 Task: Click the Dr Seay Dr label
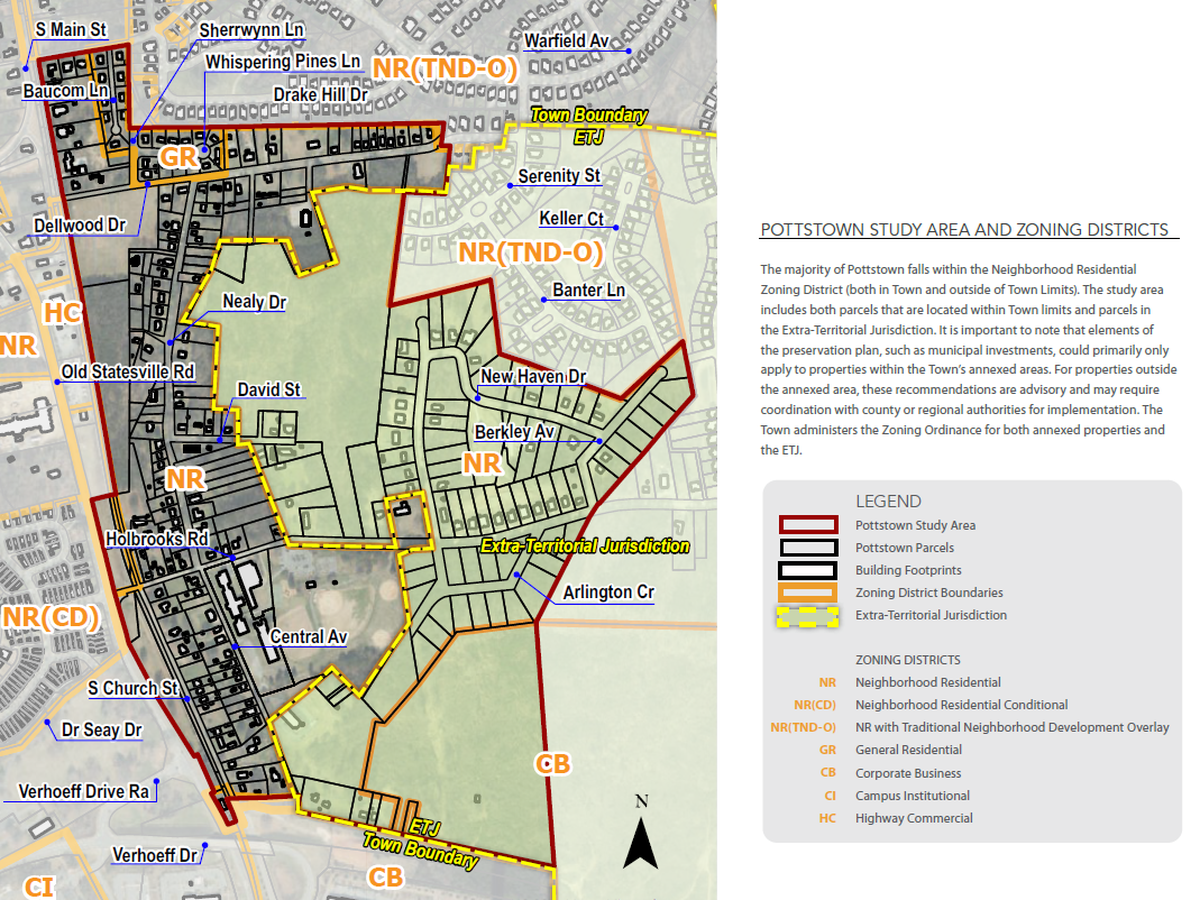tap(101, 730)
